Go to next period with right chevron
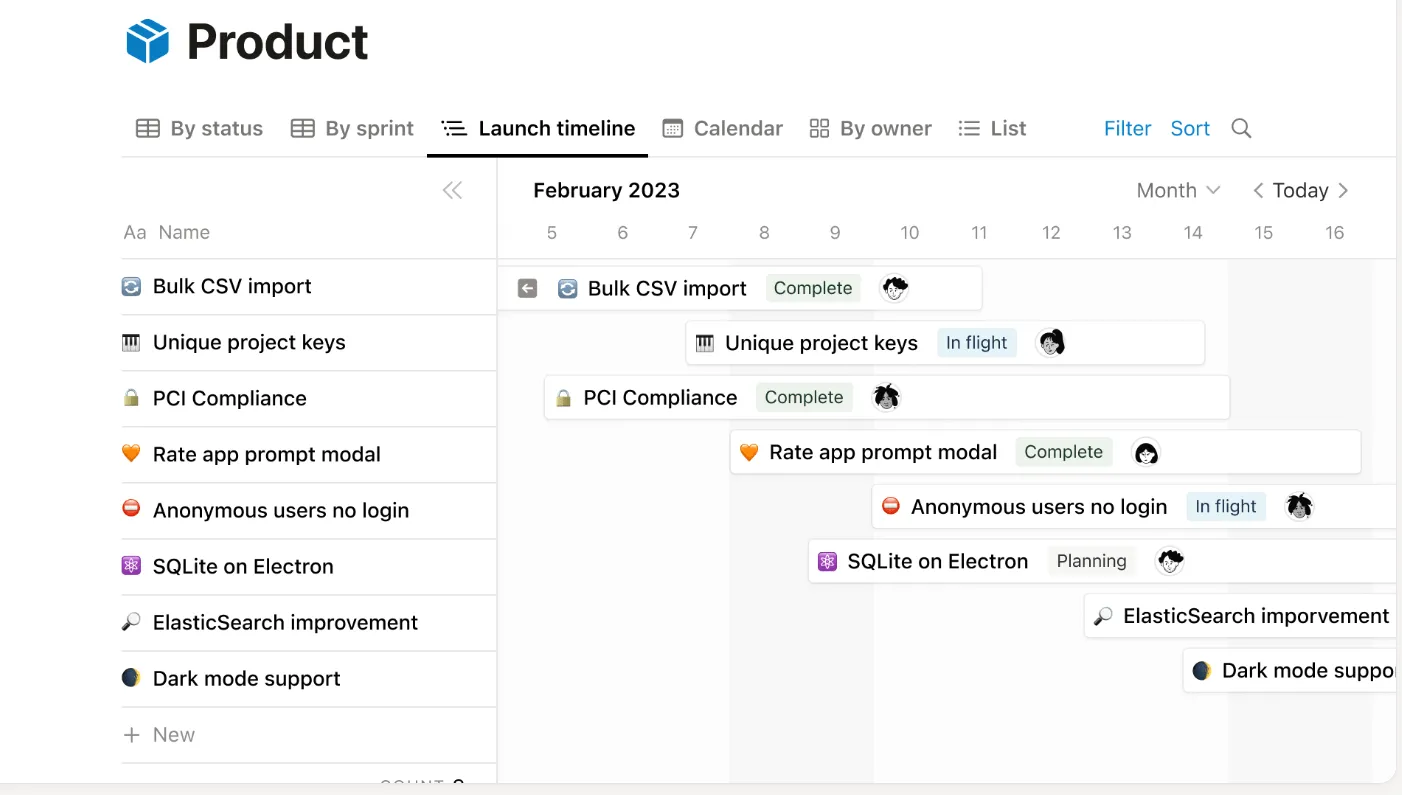The image size is (1402, 795). (x=1343, y=190)
